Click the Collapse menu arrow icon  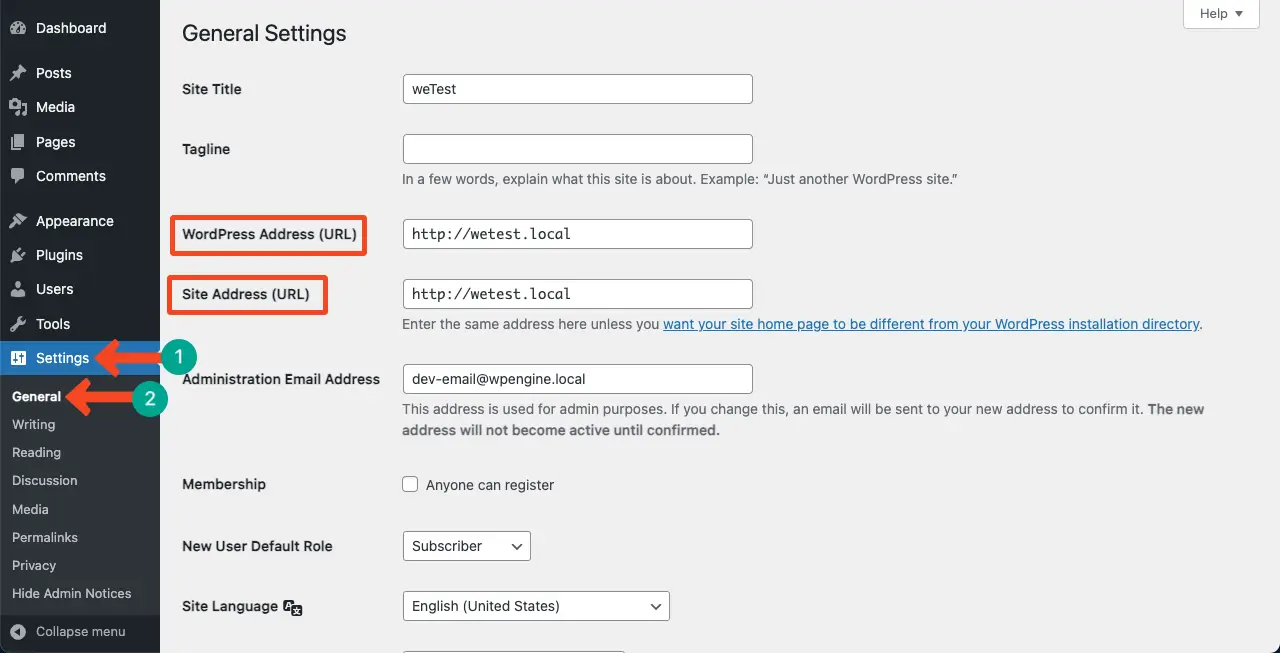click(18, 631)
